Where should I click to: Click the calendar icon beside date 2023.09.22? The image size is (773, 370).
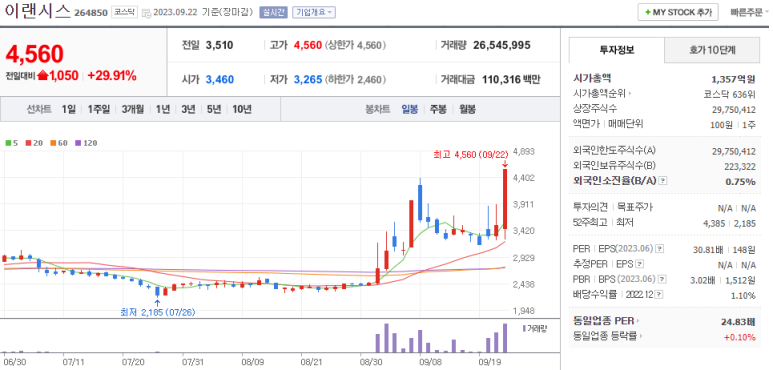146,13
